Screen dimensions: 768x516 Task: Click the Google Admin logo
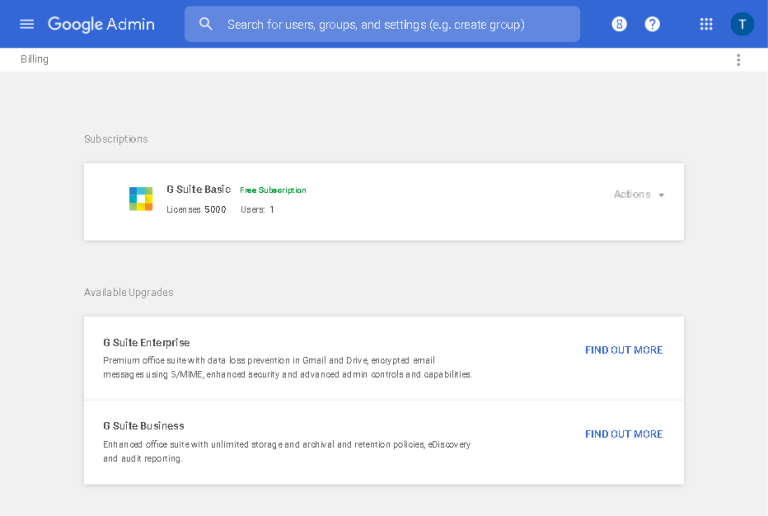(x=101, y=24)
